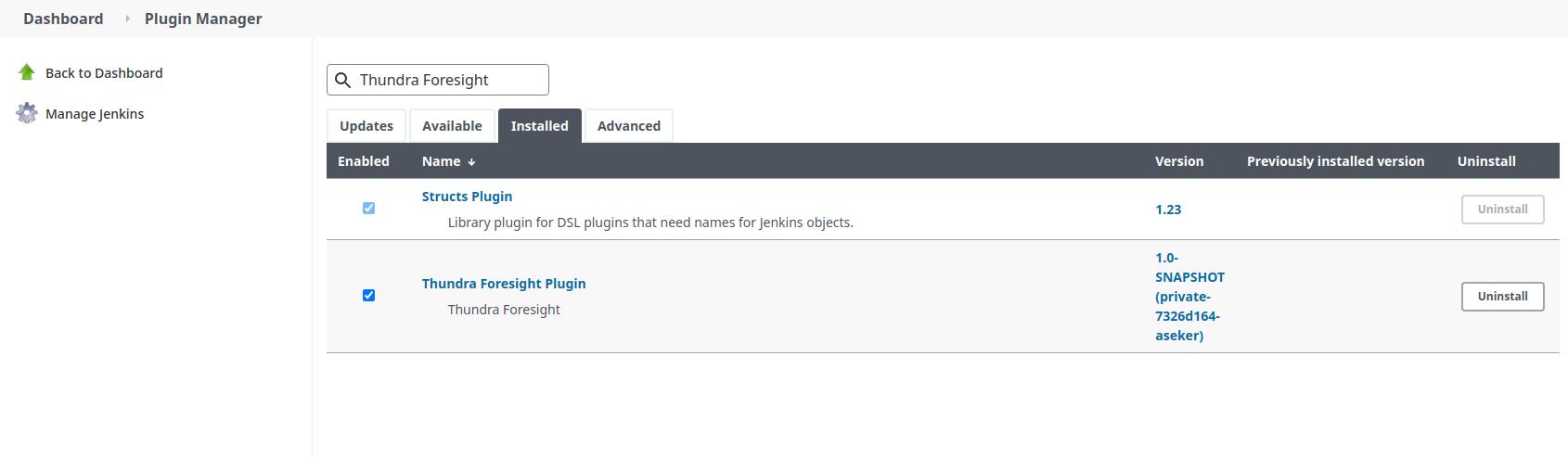Click the Manage Jenkins gear icon
The height and width of the screenshot is (458, 1568).
point(27,113)
